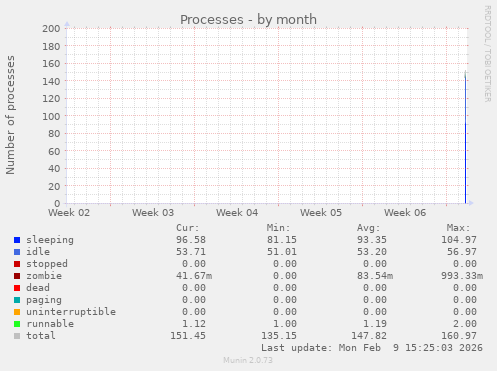Click the 'Processes - by month' title

tap(248, 20)
